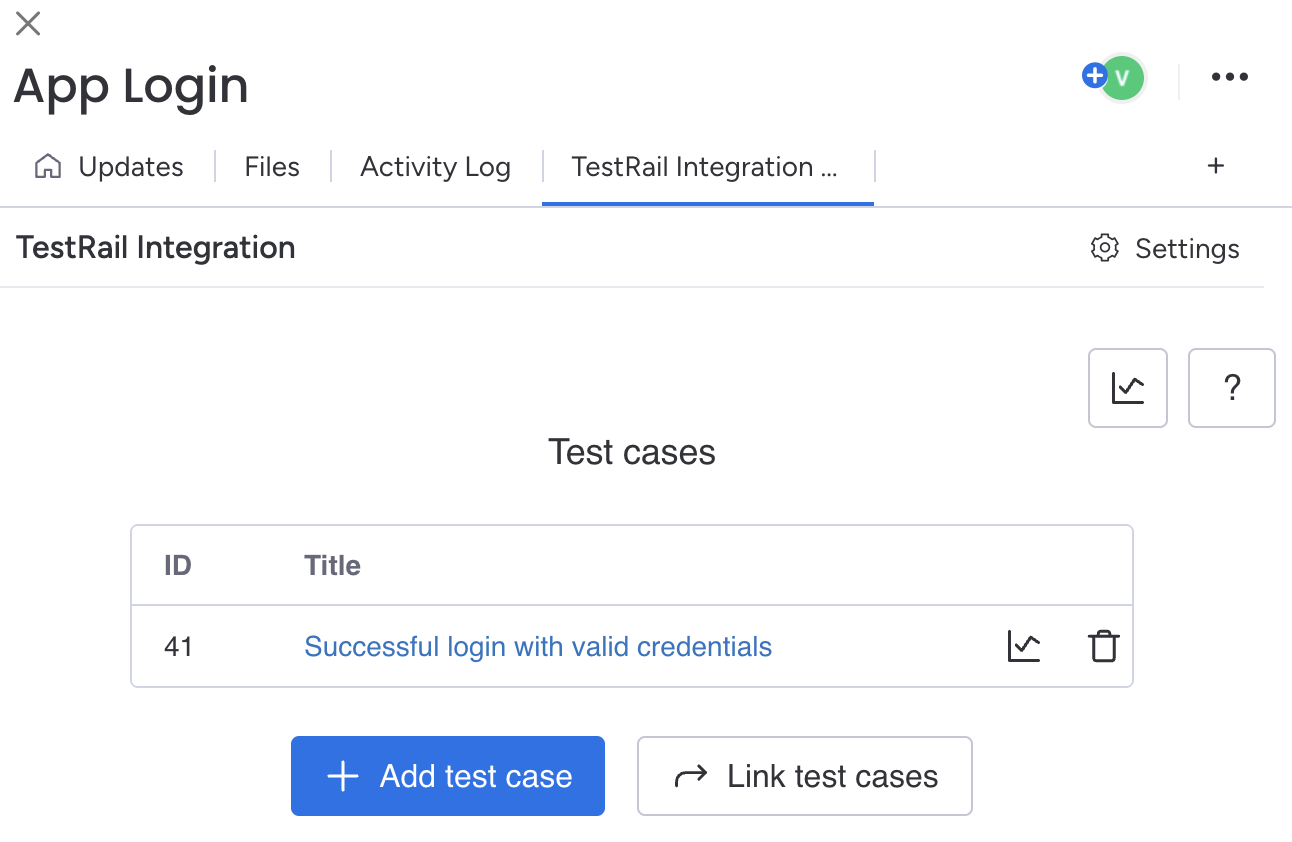This screenshot has width=1292, height=842.
Task: Click the Test cases heading
Action: (x=632, y=452)
